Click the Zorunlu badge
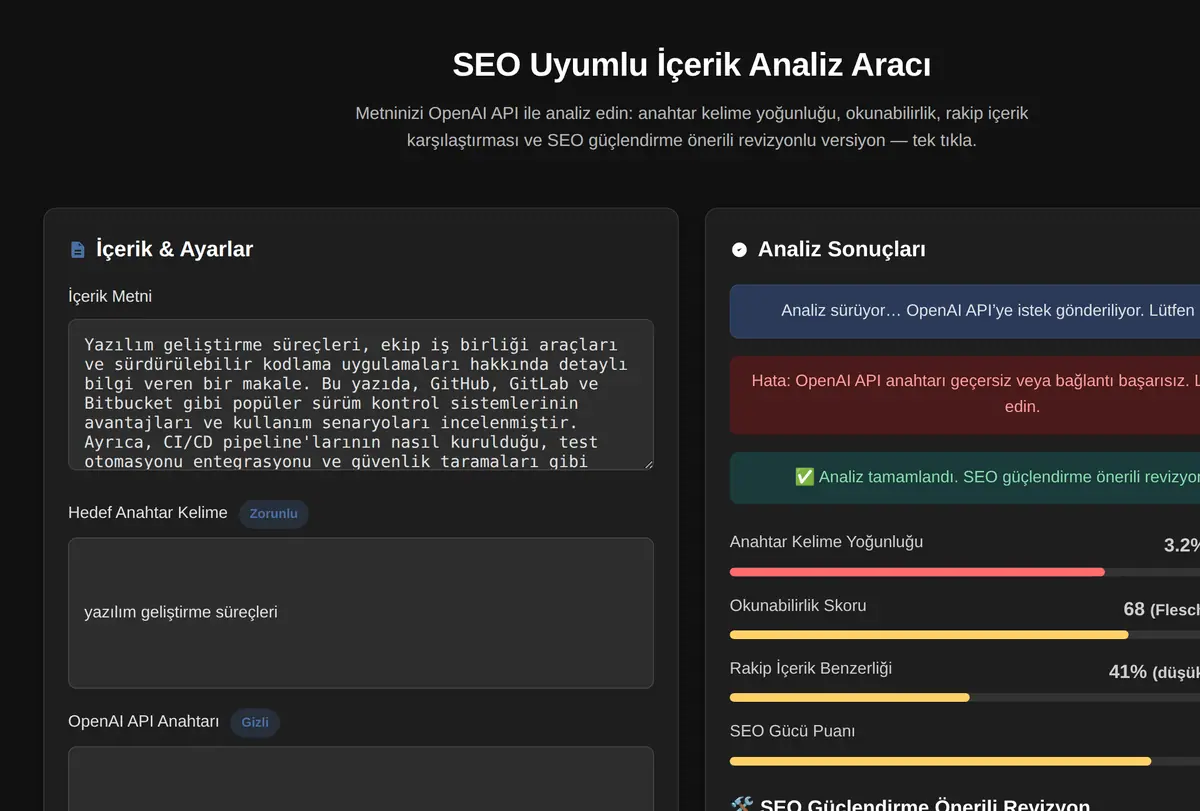Viewport: 1200px width, 811px height. pyautogui.click(x=273, y=513)
